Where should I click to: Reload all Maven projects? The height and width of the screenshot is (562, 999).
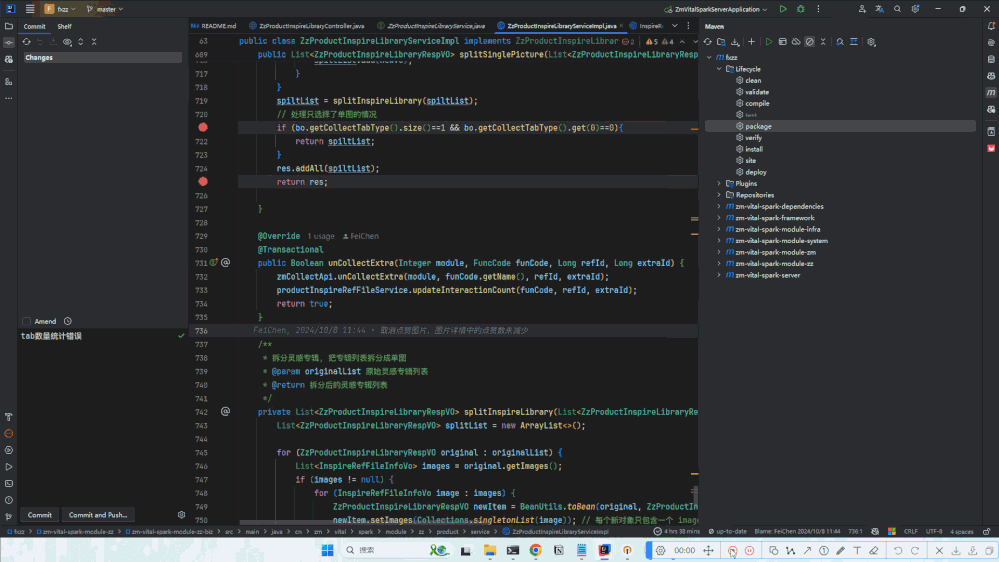pyautogui.click(x=707, y=42)
